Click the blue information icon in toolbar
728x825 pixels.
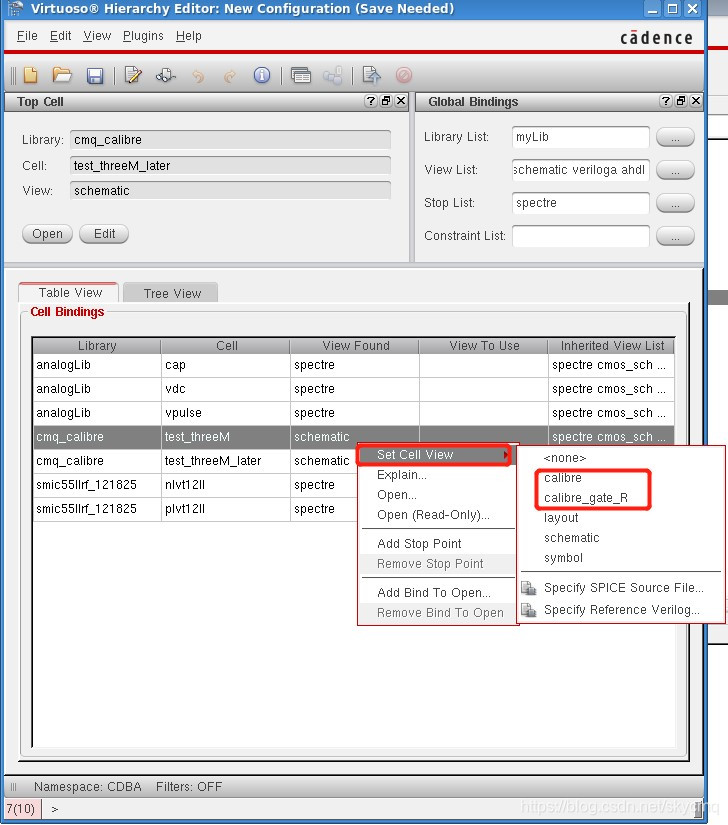click(x=262, y=75)
